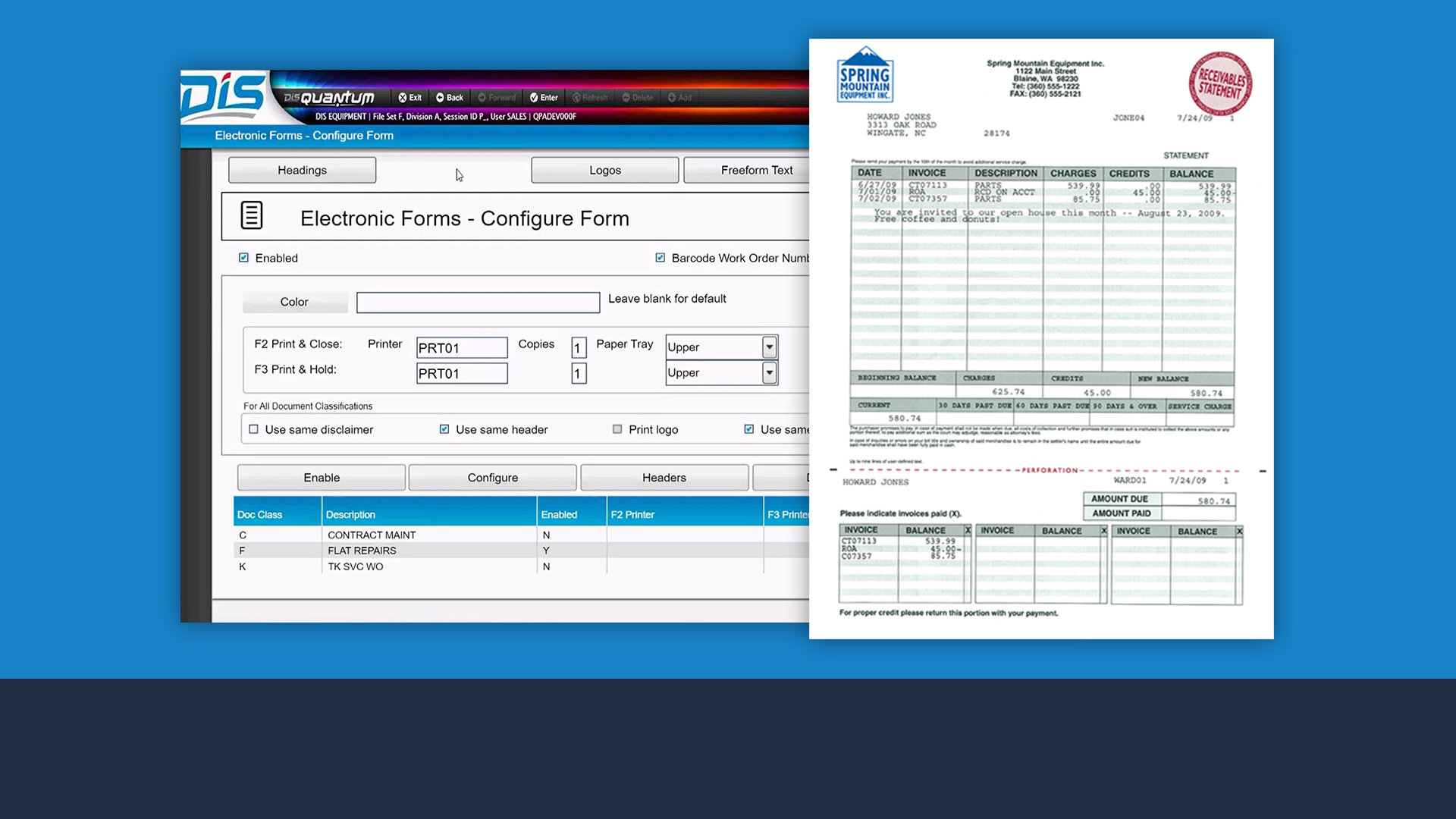Screen dimensions: 1456x819
Task: Select the TK SVC WO row
Action: 522,566
